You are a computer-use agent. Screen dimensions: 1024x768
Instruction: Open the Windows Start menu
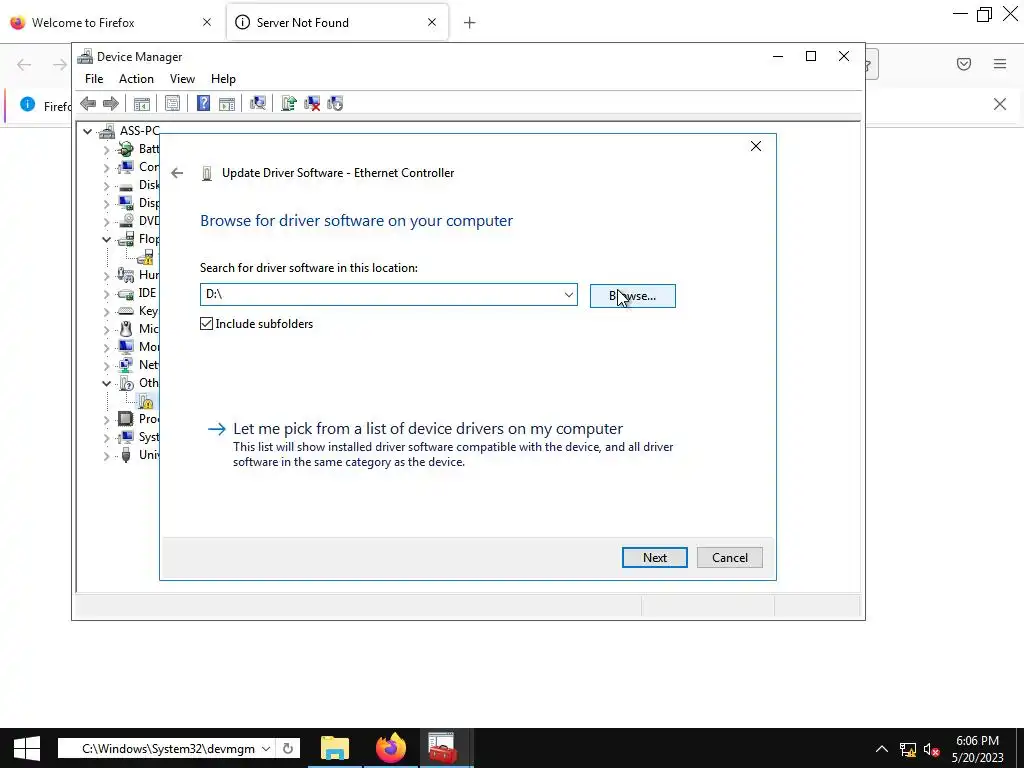point(27,748)
